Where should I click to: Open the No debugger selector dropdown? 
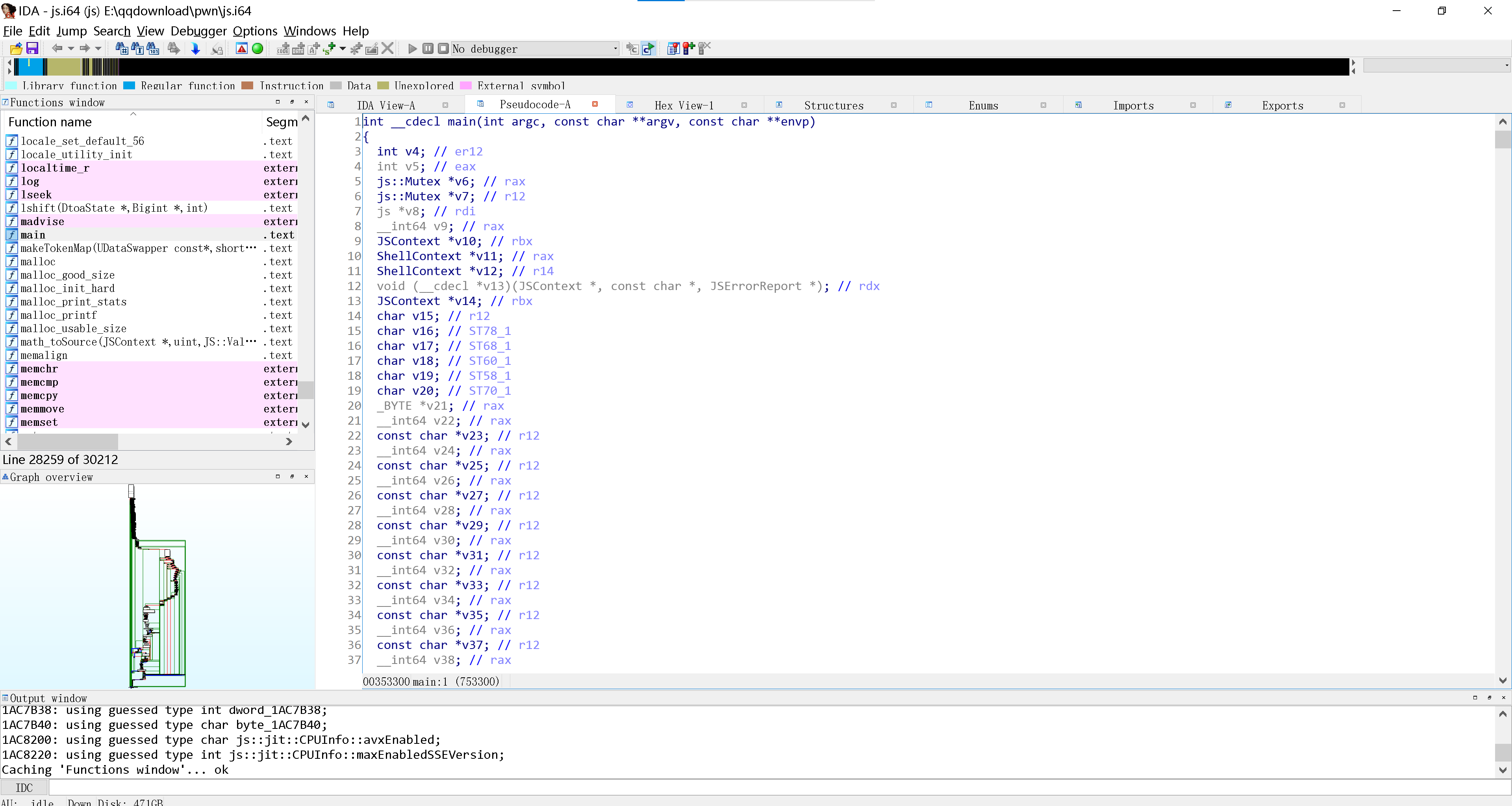[x=614, y=49]
